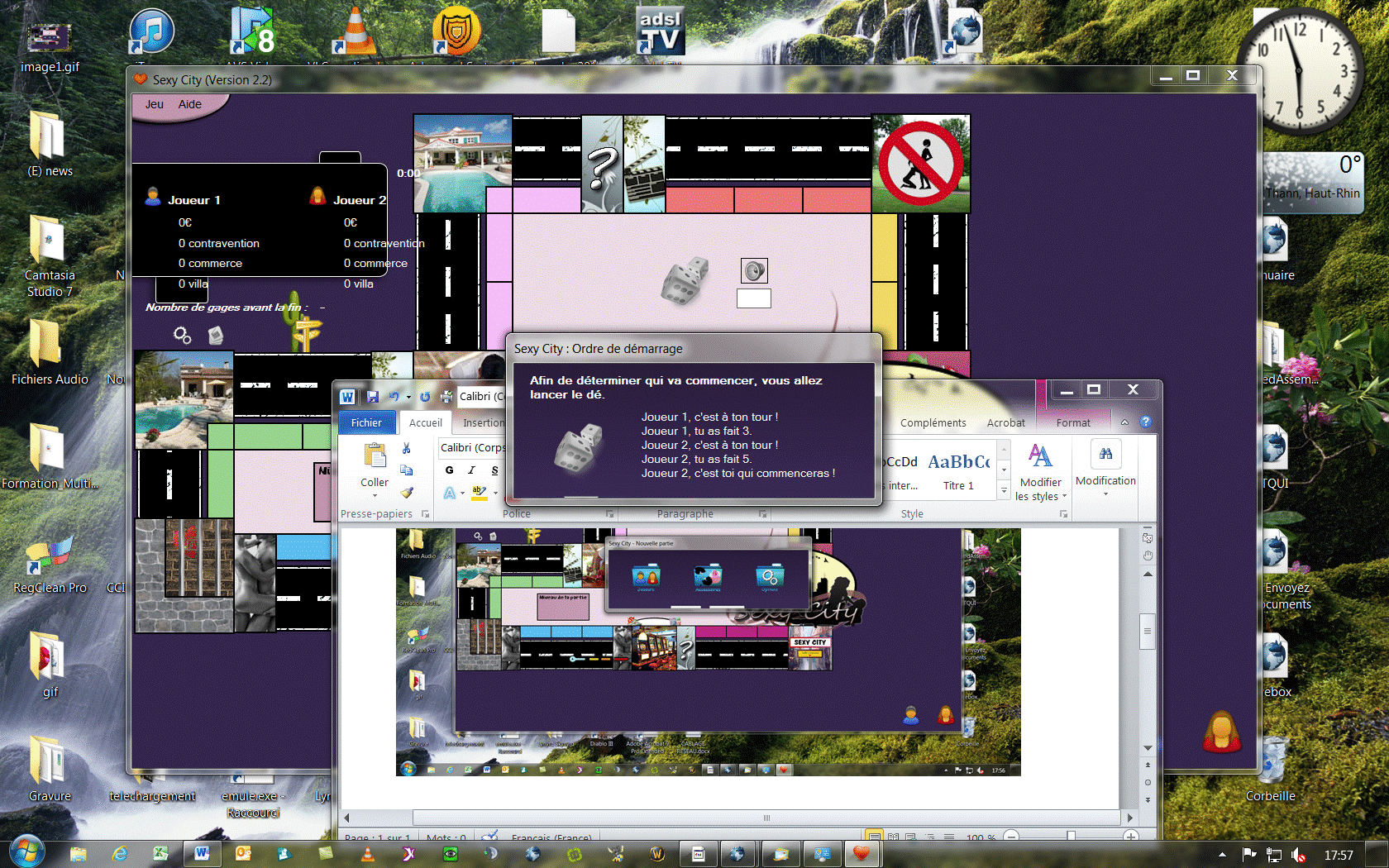The width and height of the screenshot is (1389, 868).
Task: Apply the Titre 1 style
Action: coord(958,471)
